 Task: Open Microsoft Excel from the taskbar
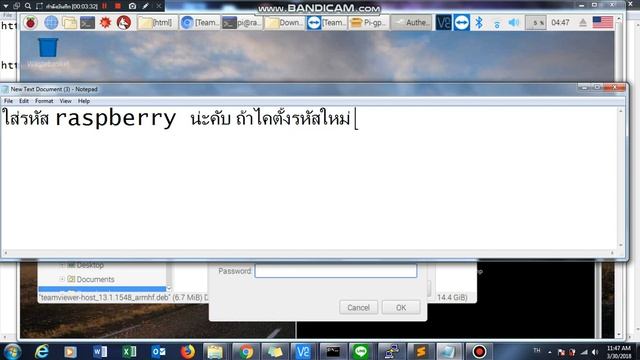(x=129, y=351)
